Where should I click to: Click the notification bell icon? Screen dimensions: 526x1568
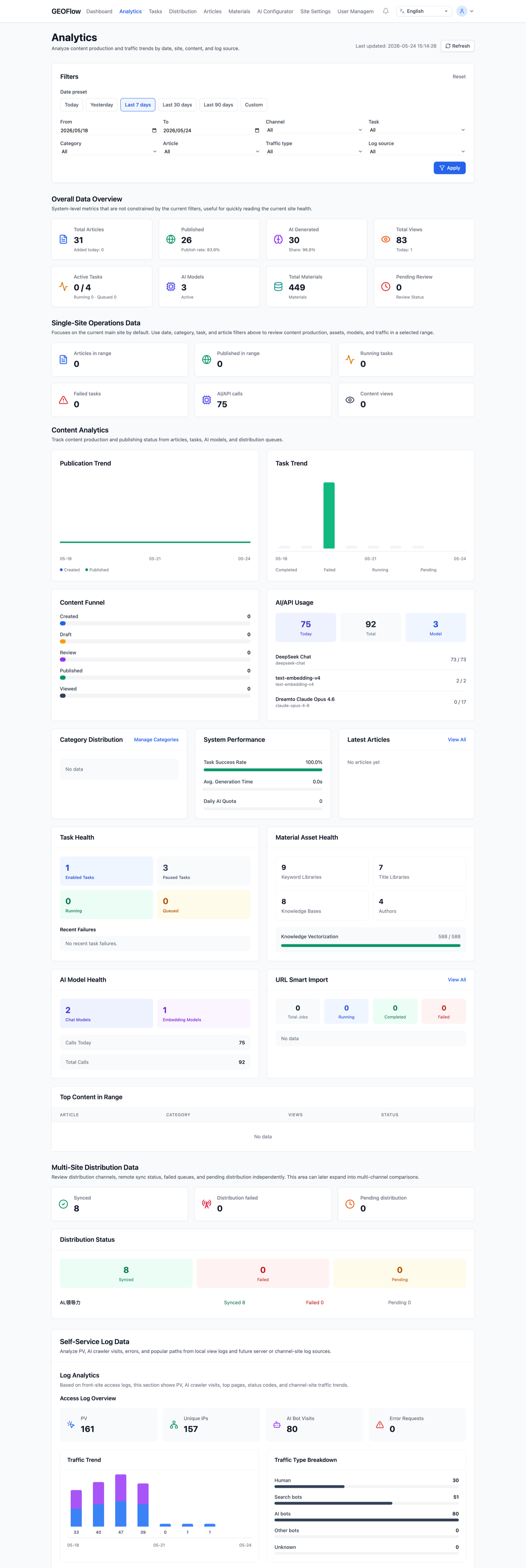click(385, 11)
